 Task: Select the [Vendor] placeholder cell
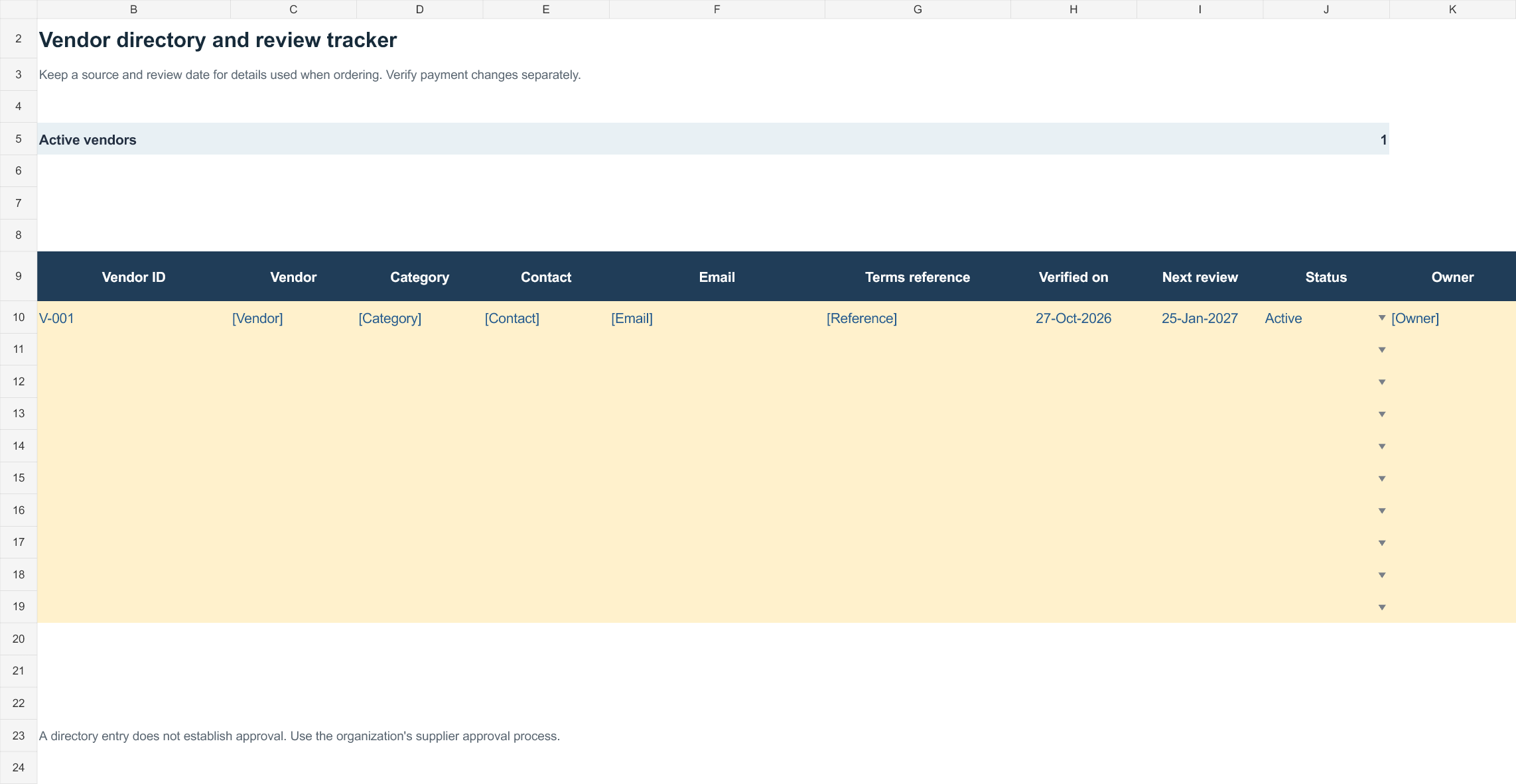coord(293,318)
